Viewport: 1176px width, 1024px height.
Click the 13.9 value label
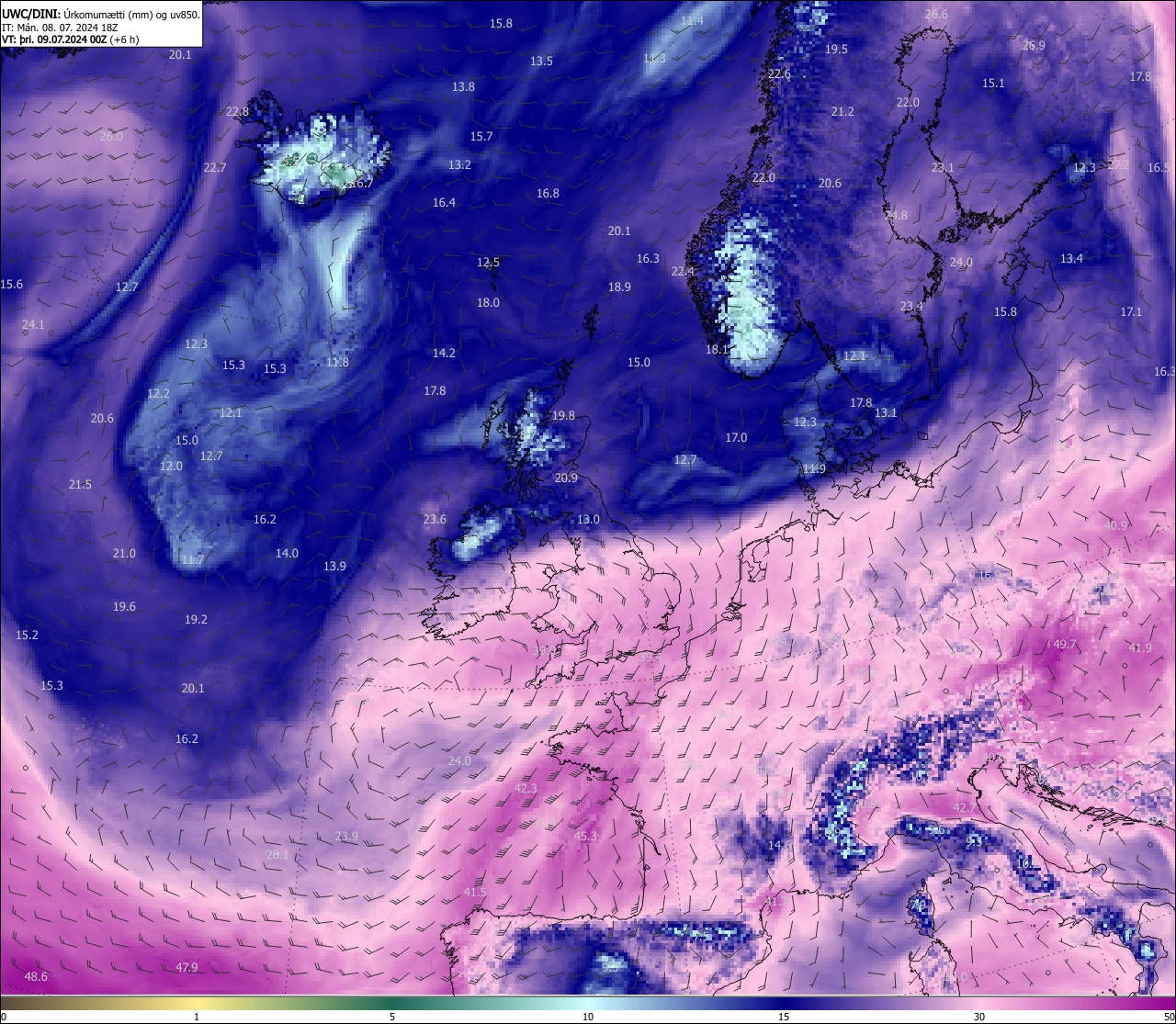pyautogui.click(x=334, y=567)
